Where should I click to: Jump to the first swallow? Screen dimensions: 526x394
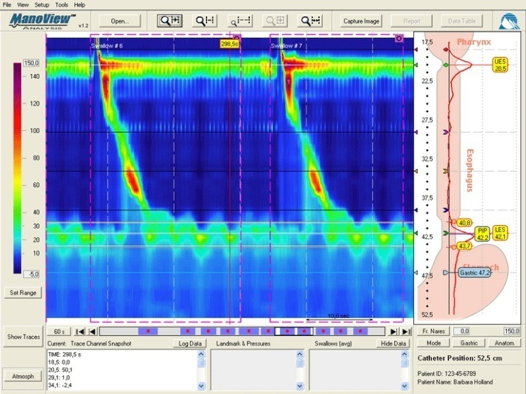coord(80,332)
